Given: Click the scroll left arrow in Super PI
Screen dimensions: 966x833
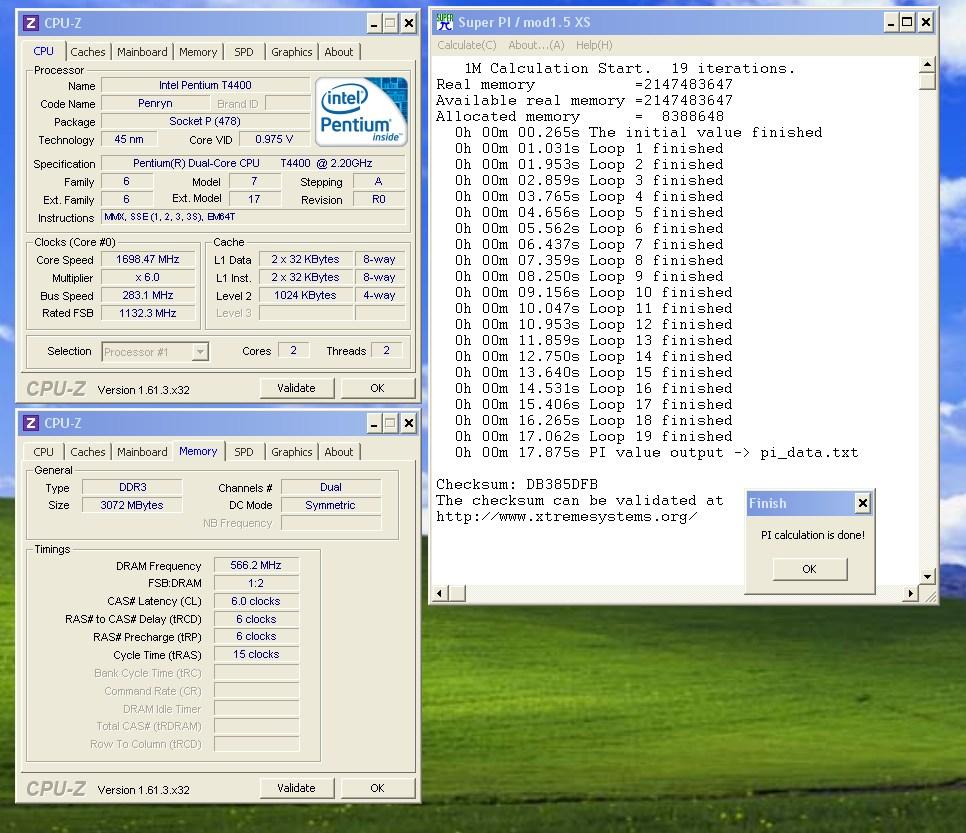Looking at the screenshot, I should (439, 594).
